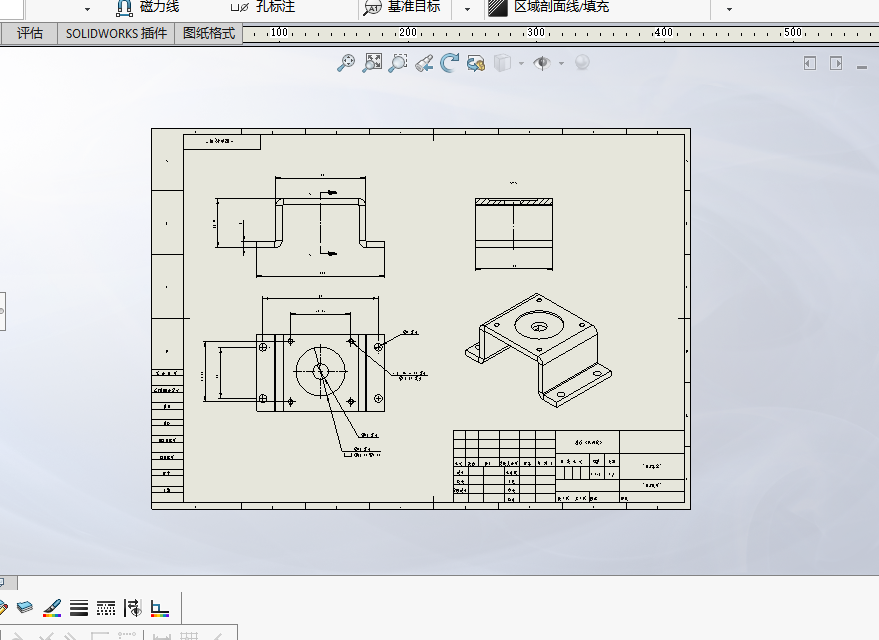This screenshot has width=879, height=640.
Task: Click the Magnetic Line (磁力线) tool
Action: coord(148,7)
